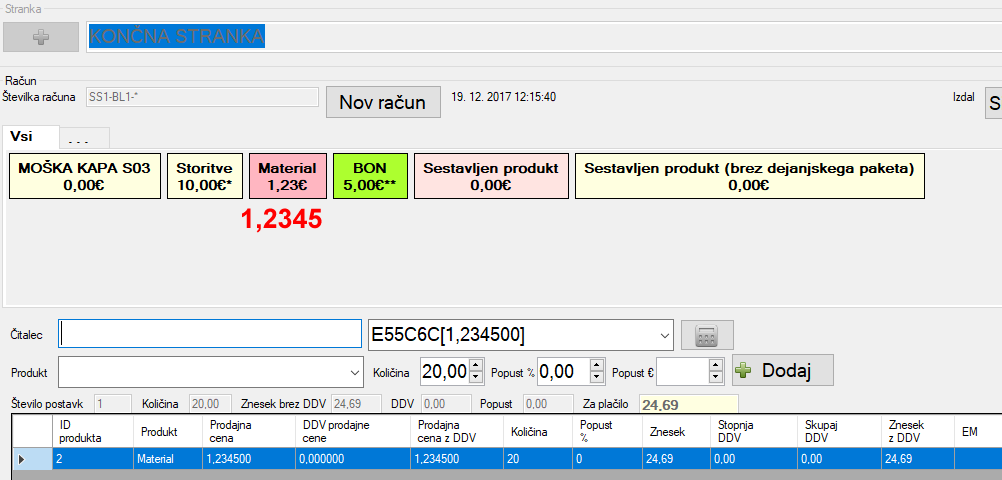Click the plus icon button beside customer name
Image resolution: width=1002 pixels, height=480 pixels.
(41, 37)
